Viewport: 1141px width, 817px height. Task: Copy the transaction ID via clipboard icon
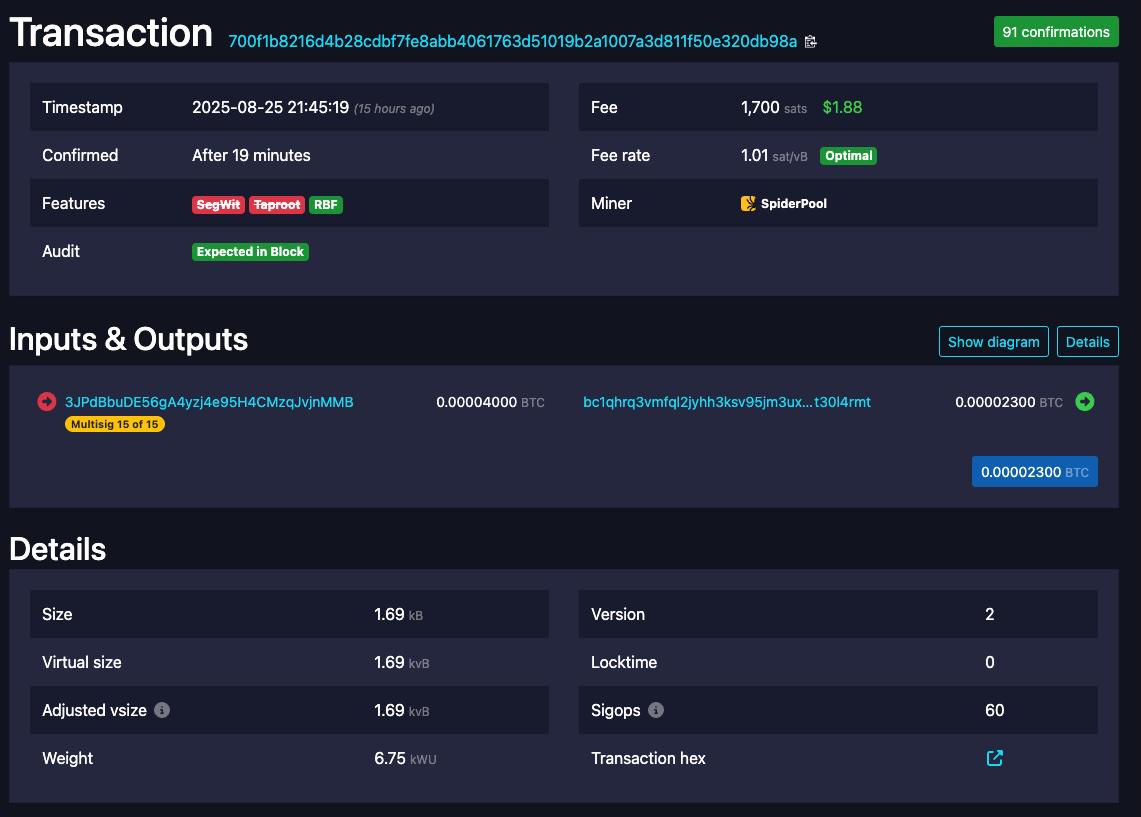click(x=811, y=42)
